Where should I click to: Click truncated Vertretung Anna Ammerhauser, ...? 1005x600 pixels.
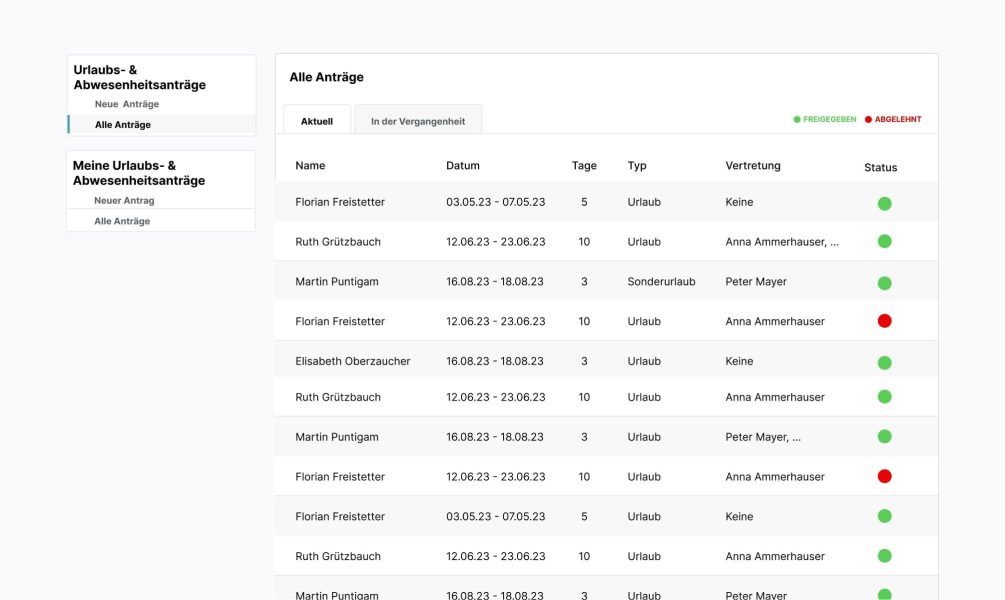pos(782,242)
